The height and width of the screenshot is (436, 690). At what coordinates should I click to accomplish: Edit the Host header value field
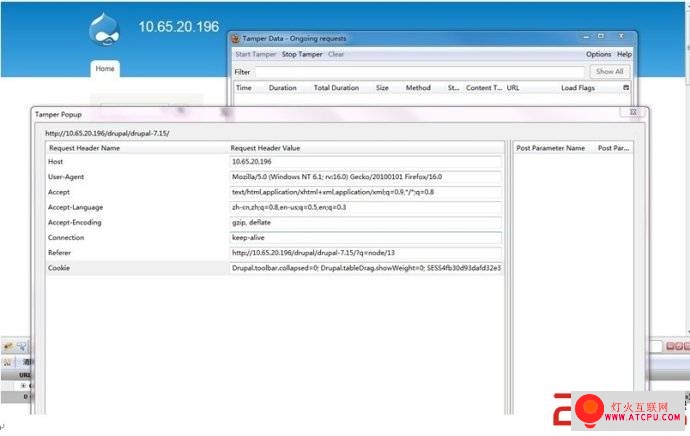[365, 162]
